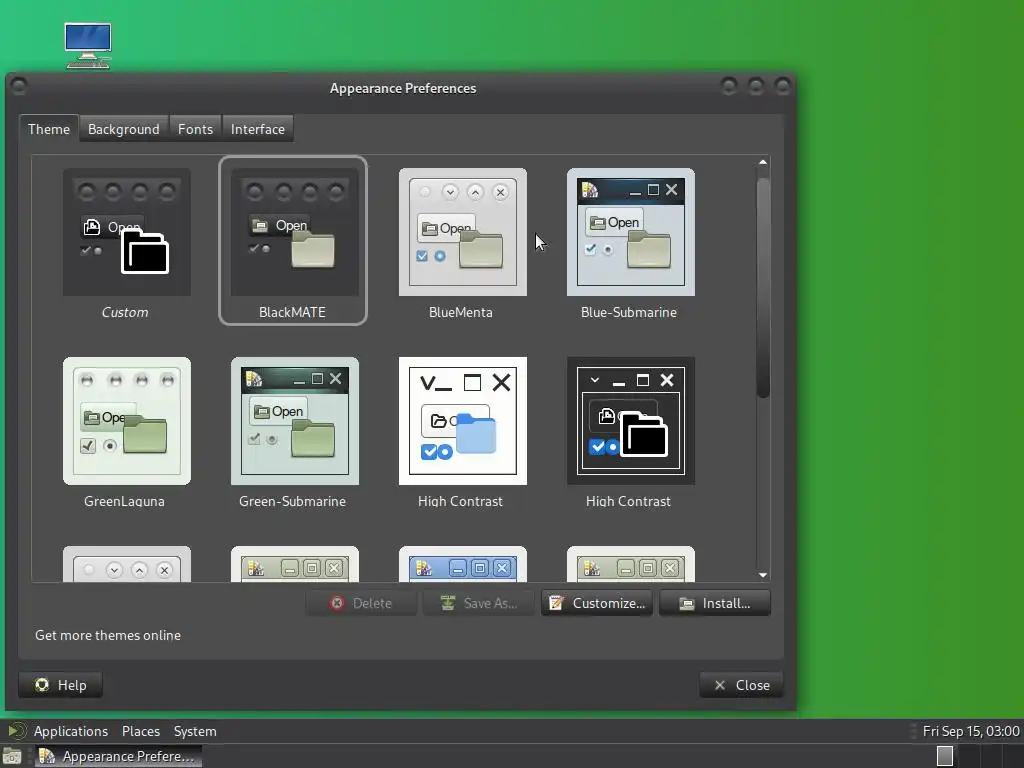Open the Customize... dialog

tap(597, 603)
